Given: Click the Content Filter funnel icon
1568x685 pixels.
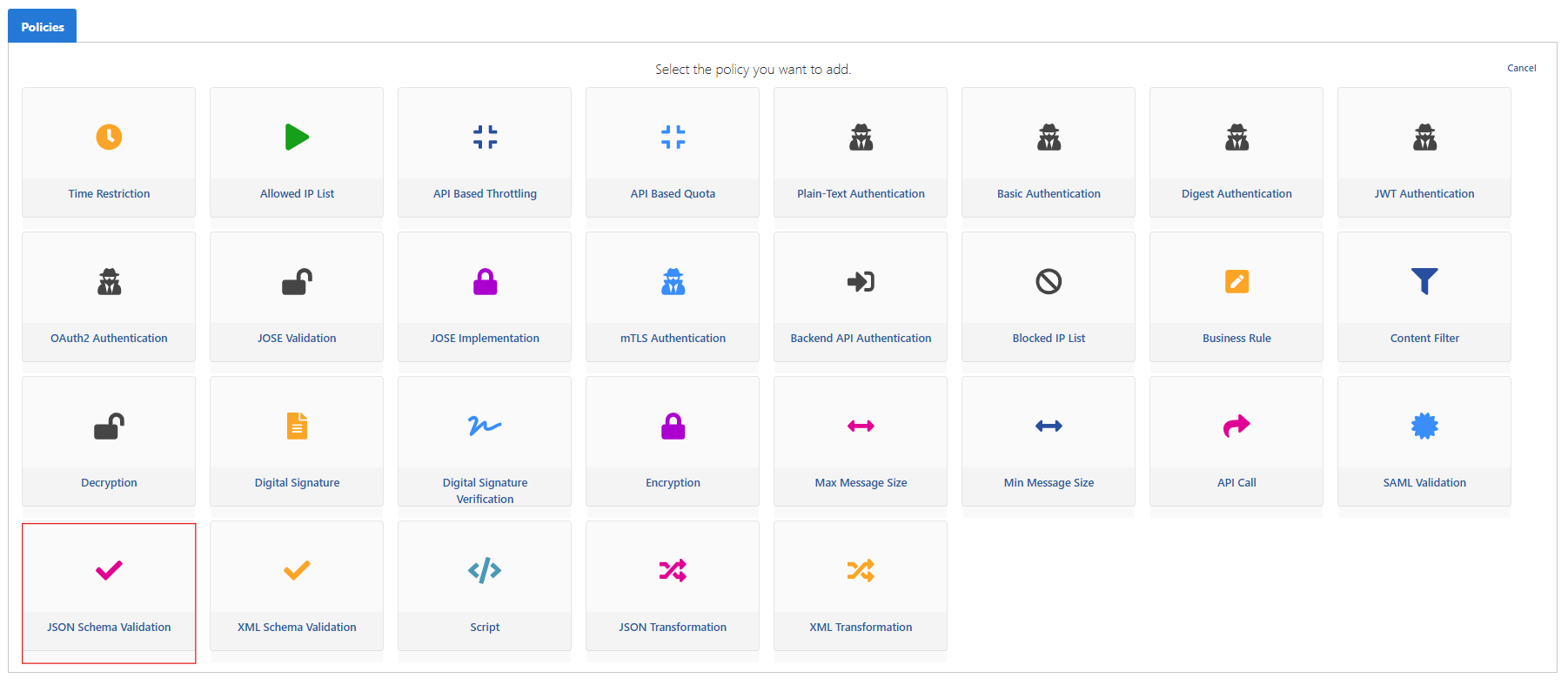Looking at the screenshot, I should point(1424,281).
